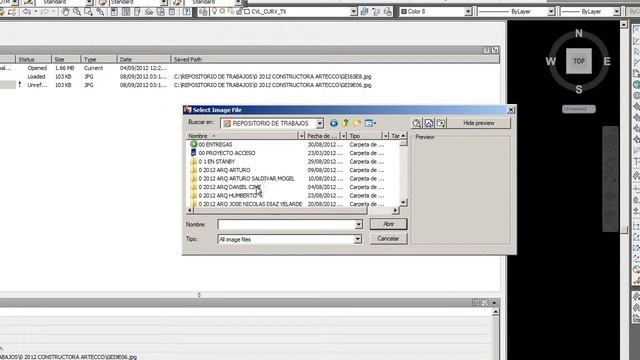Click the Unnamed UCS menu under ViewCube
Screen dimensions: 640x360
pos(579,109)
